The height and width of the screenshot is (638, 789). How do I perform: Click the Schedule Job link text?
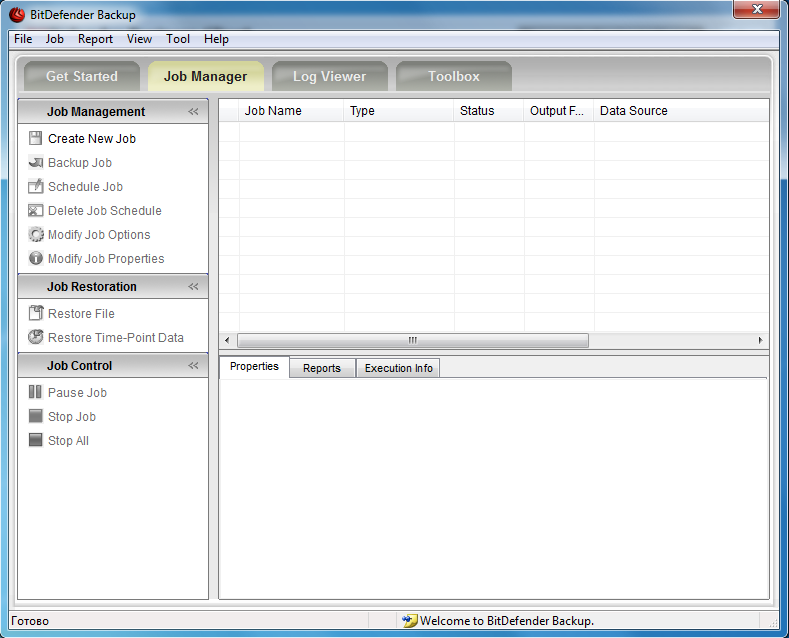tap(86, 187)
